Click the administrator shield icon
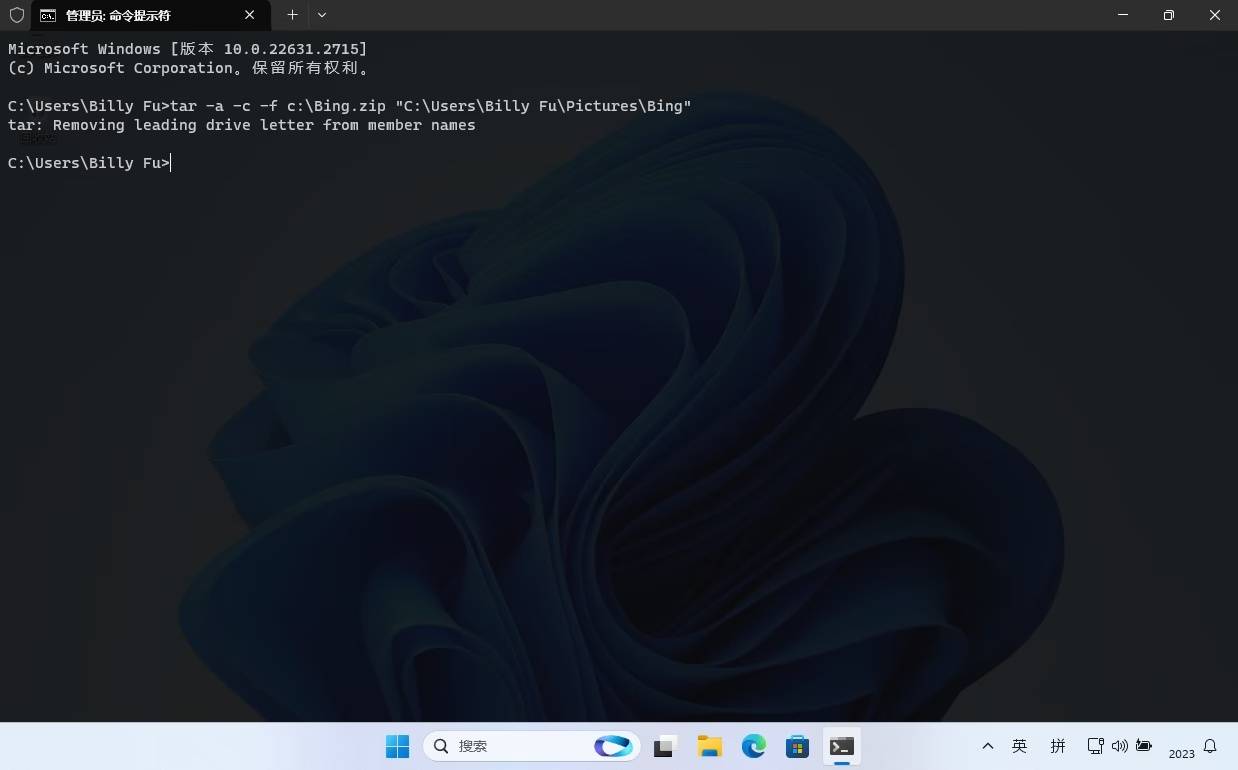The image size is (1238, 770). pos(16,15)
